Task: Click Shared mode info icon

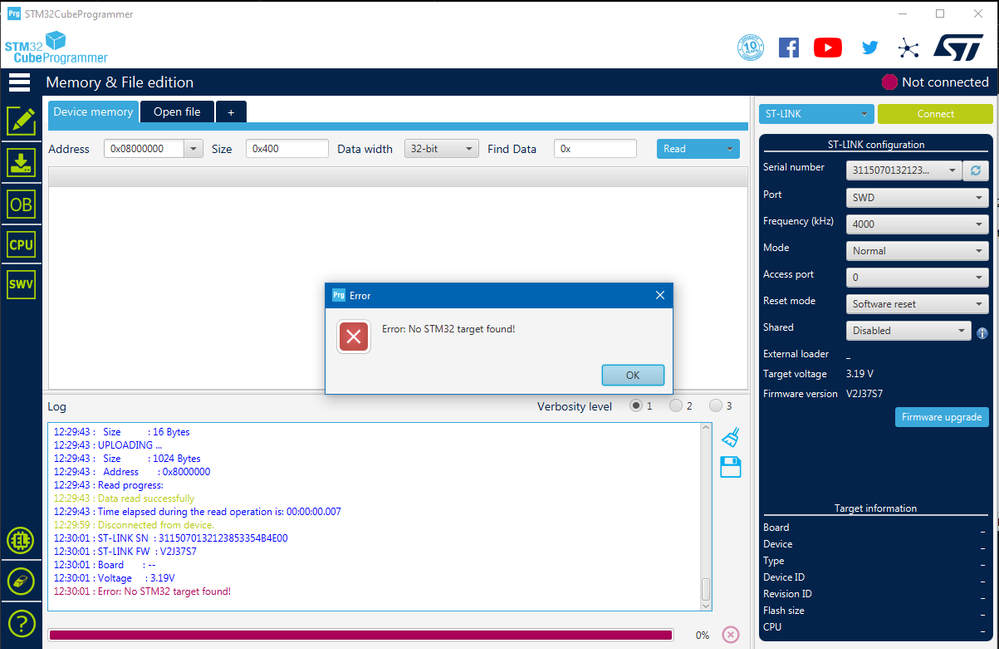Action: [x=982, y=333]
